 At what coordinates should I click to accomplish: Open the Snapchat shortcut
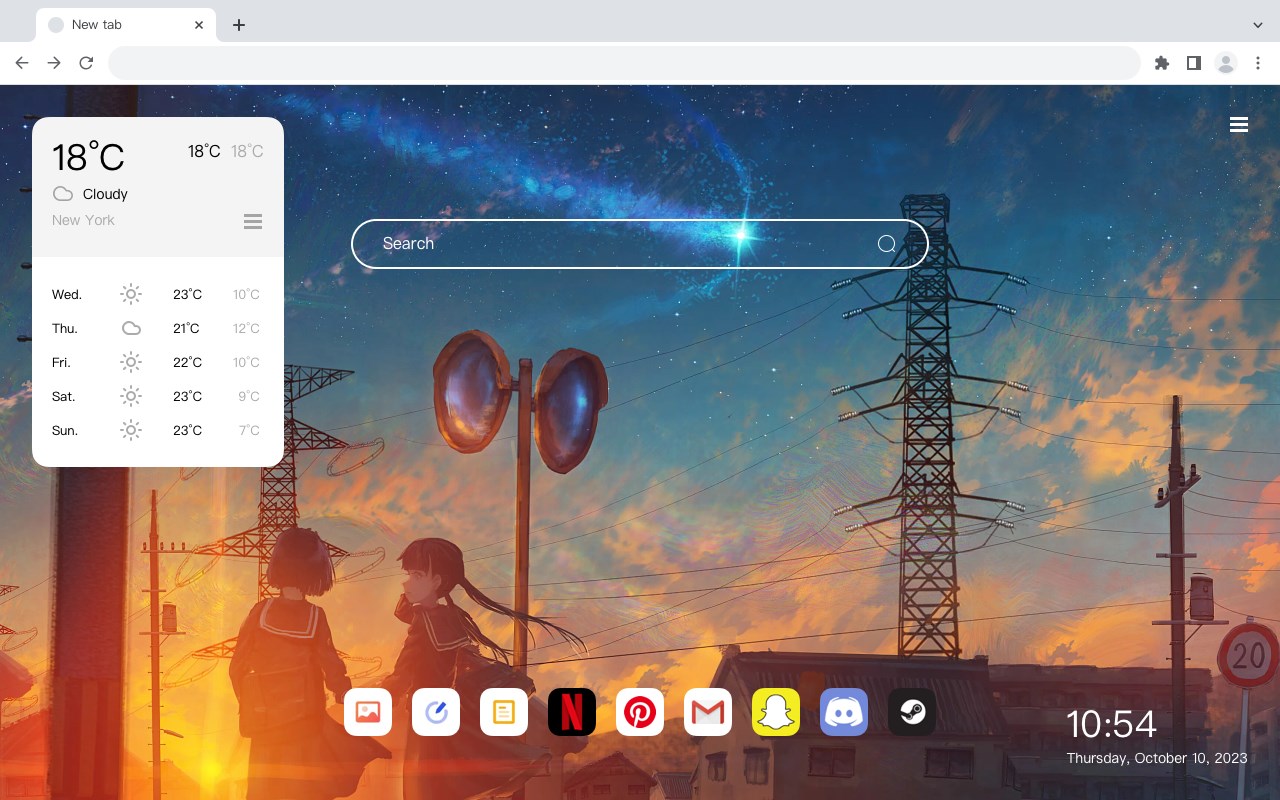coord(776,712)
